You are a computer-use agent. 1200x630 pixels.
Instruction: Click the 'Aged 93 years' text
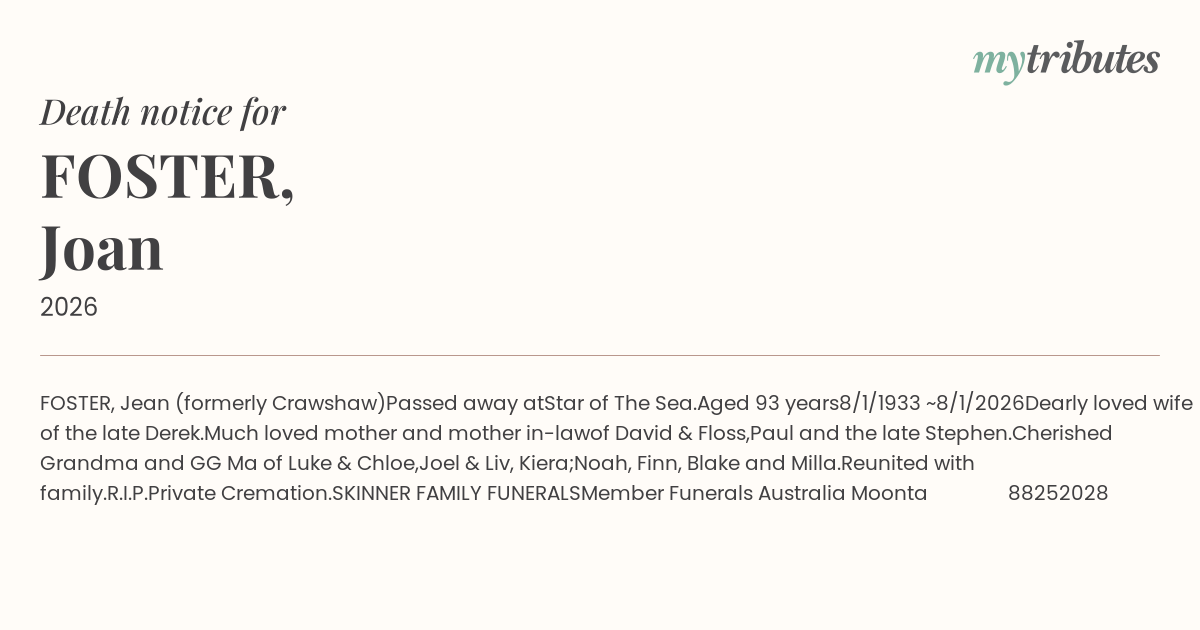(767, 403)
